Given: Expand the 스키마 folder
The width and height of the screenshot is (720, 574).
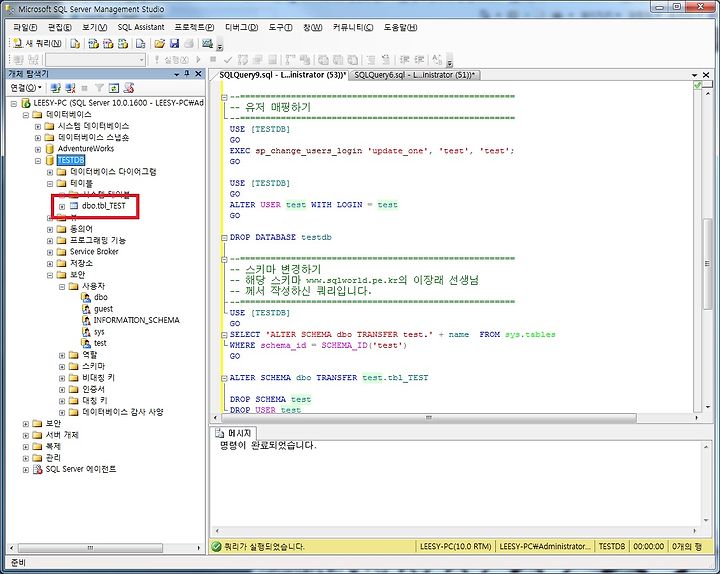Looking at the screenshot, I should click(x=62, y=366).
